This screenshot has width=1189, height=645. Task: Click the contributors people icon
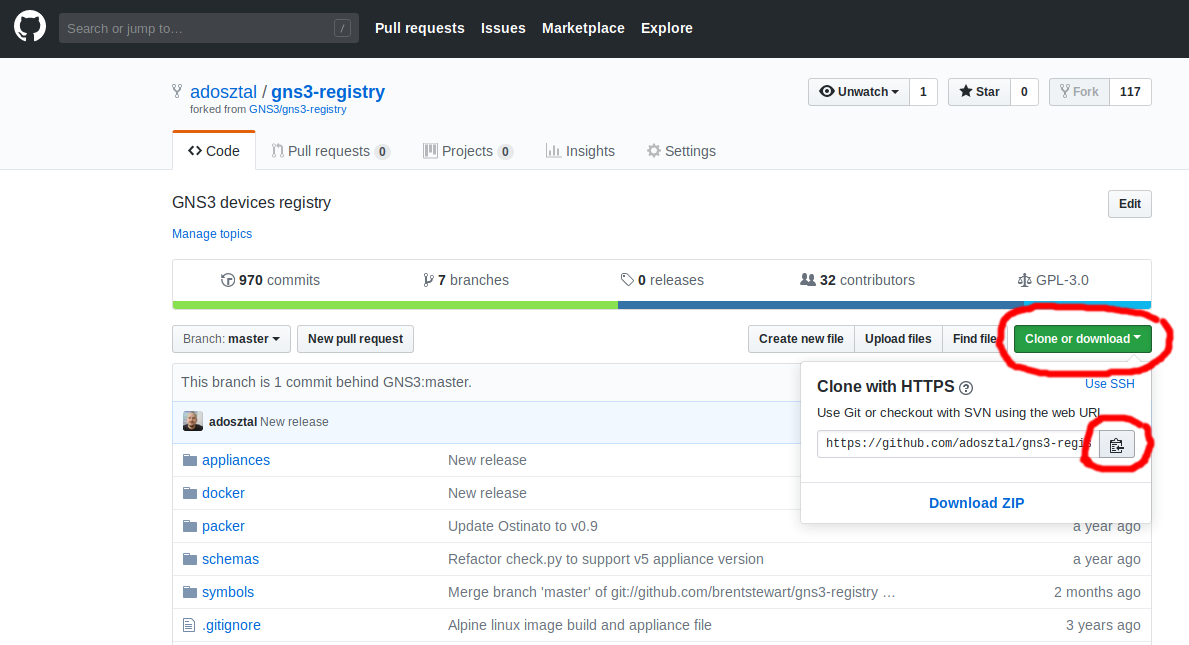(x=808, y=280)
